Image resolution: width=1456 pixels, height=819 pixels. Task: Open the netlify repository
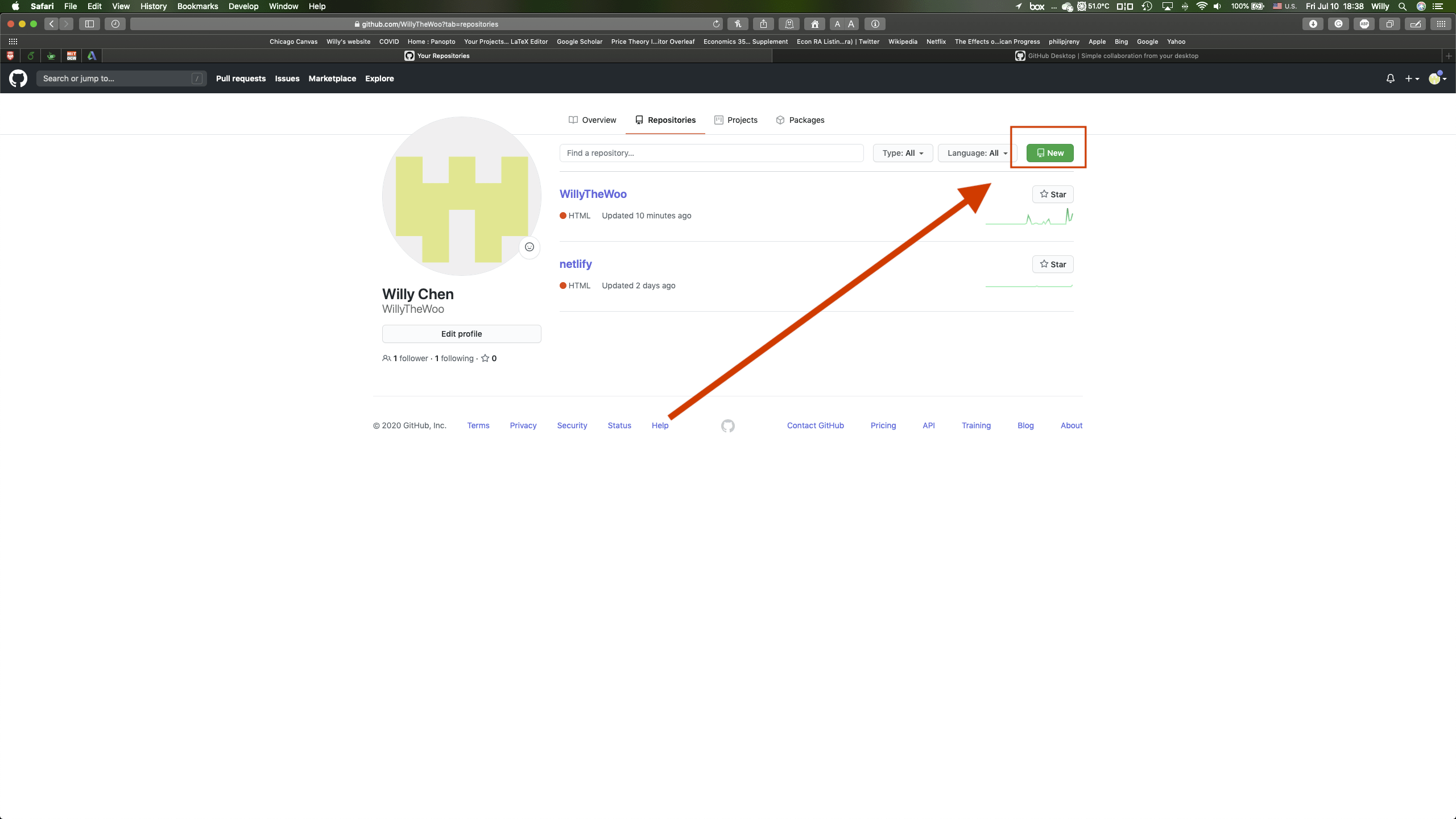576,264
